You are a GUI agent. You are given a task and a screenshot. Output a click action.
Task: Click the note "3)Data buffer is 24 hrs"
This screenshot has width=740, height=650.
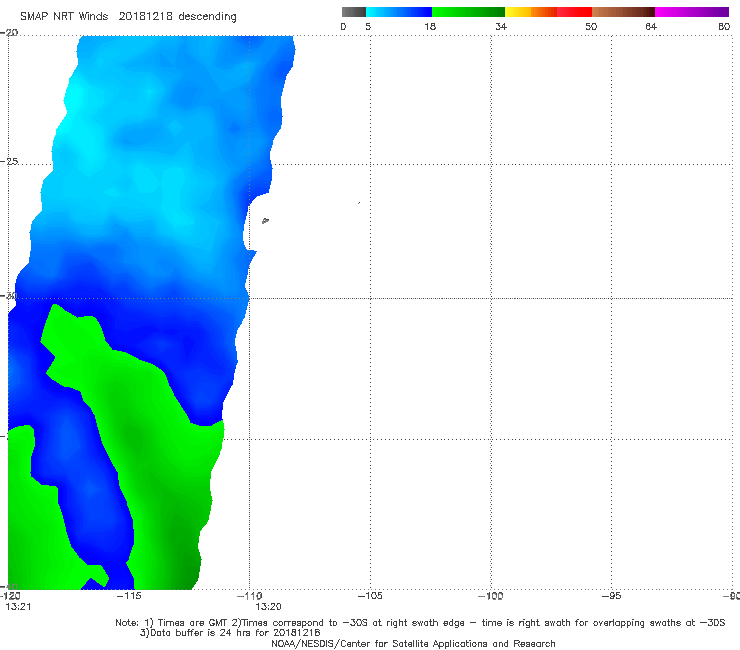click(x=230, y=633)
